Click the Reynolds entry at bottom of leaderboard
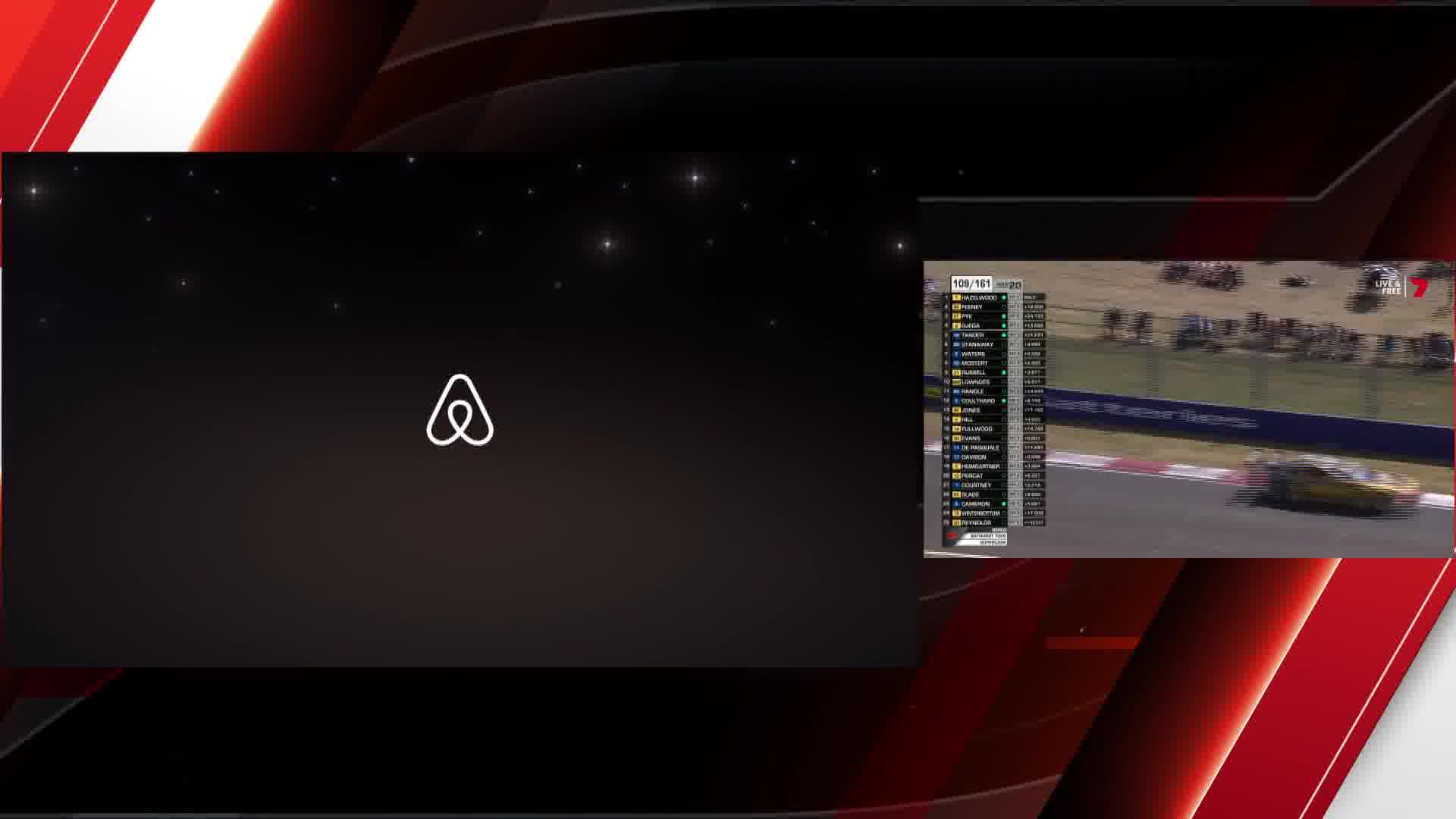Image resolution: width=1456 pixels, height=819 pixels. pyautogui.click(x=976, y=522)
